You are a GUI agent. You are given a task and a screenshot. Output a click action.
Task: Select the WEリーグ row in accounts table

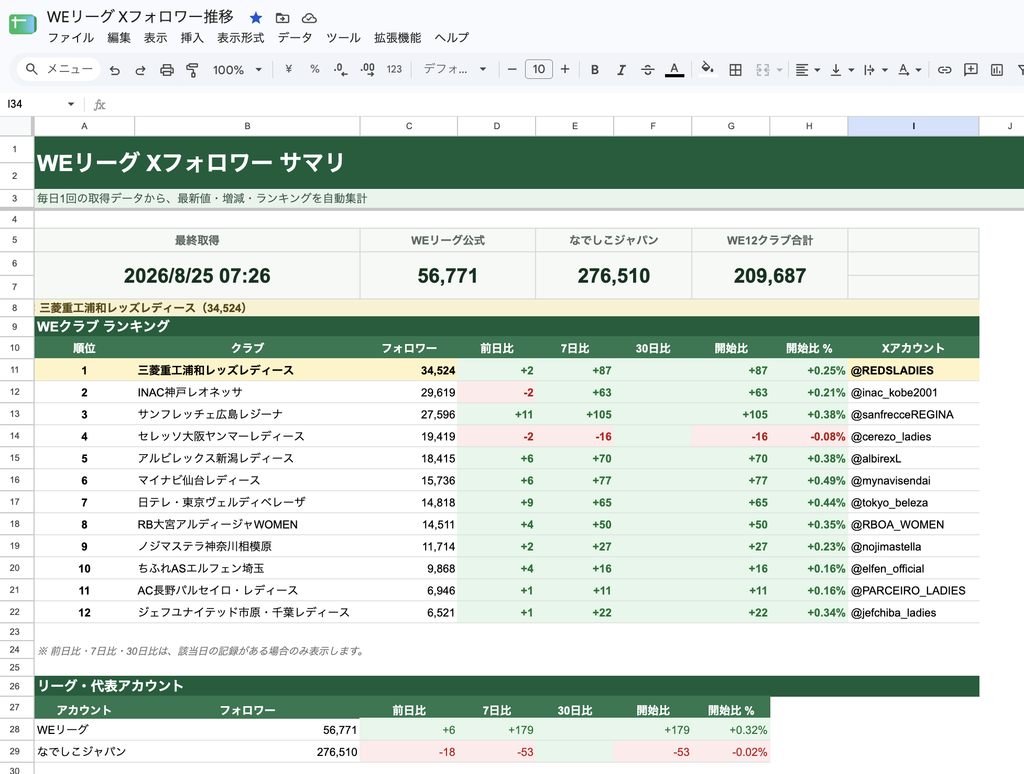(402, 730)
